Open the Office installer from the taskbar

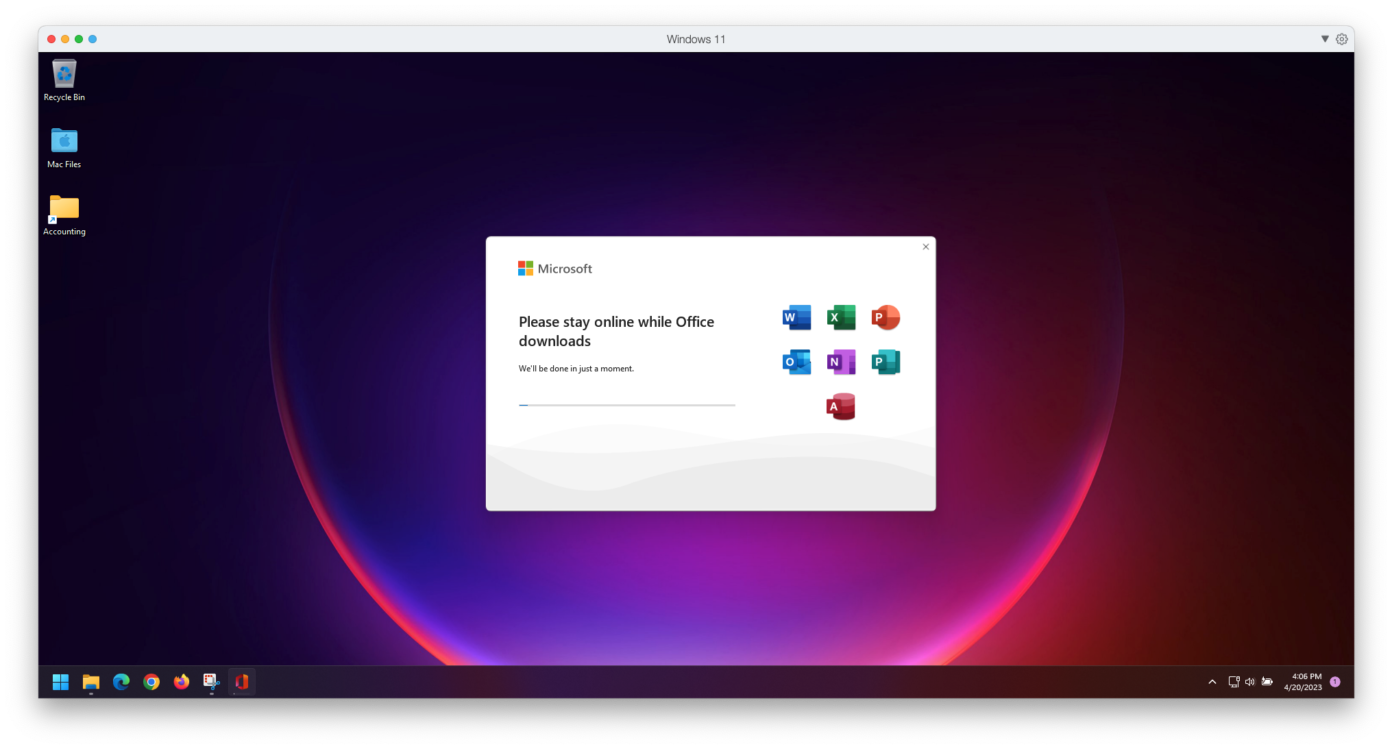click(x=241, y=682)
